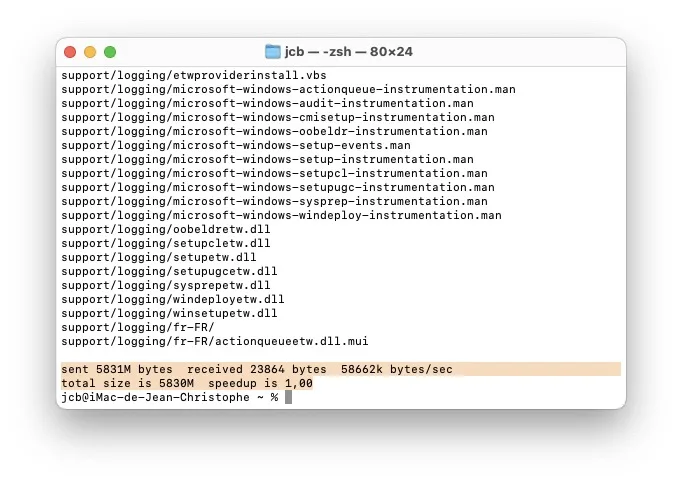Select the line 'support/logging/sysprepetw.dll'
682x483 pixels.
166,285
